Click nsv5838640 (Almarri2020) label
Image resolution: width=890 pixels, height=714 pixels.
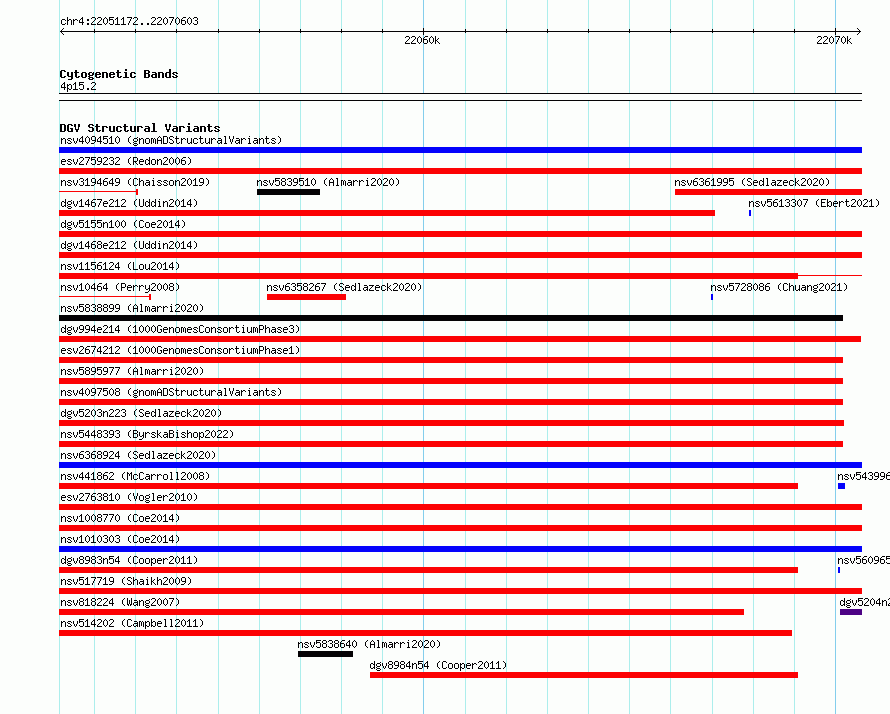coord(369,644)
